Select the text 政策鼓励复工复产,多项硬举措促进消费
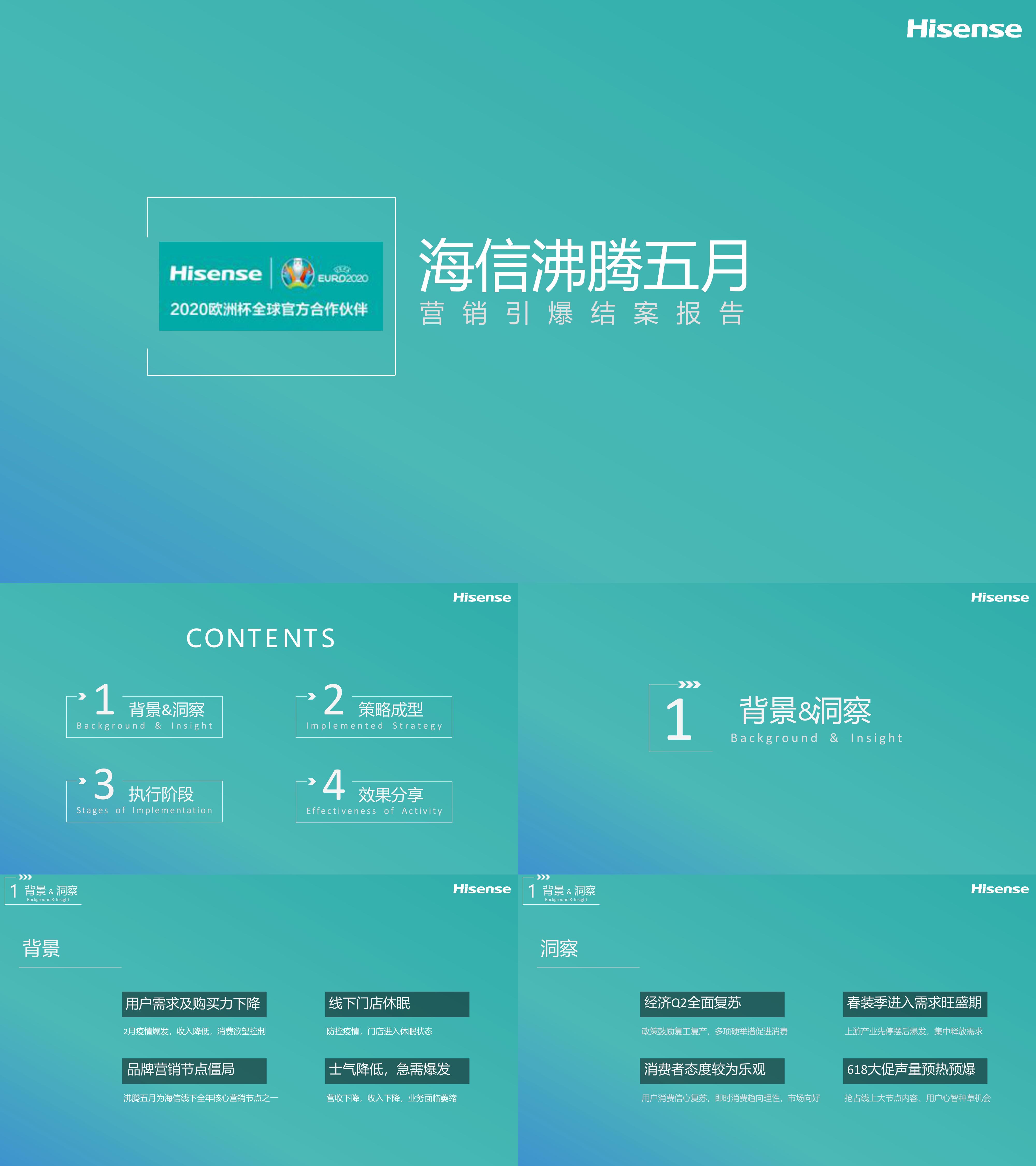This screenshot has height=1166, width=1036. tap(714, 1031)
